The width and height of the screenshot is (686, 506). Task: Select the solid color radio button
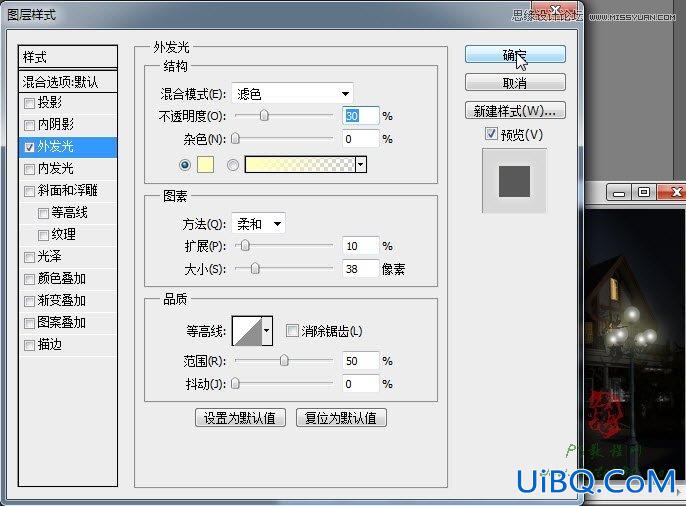(x=185, y=165)
